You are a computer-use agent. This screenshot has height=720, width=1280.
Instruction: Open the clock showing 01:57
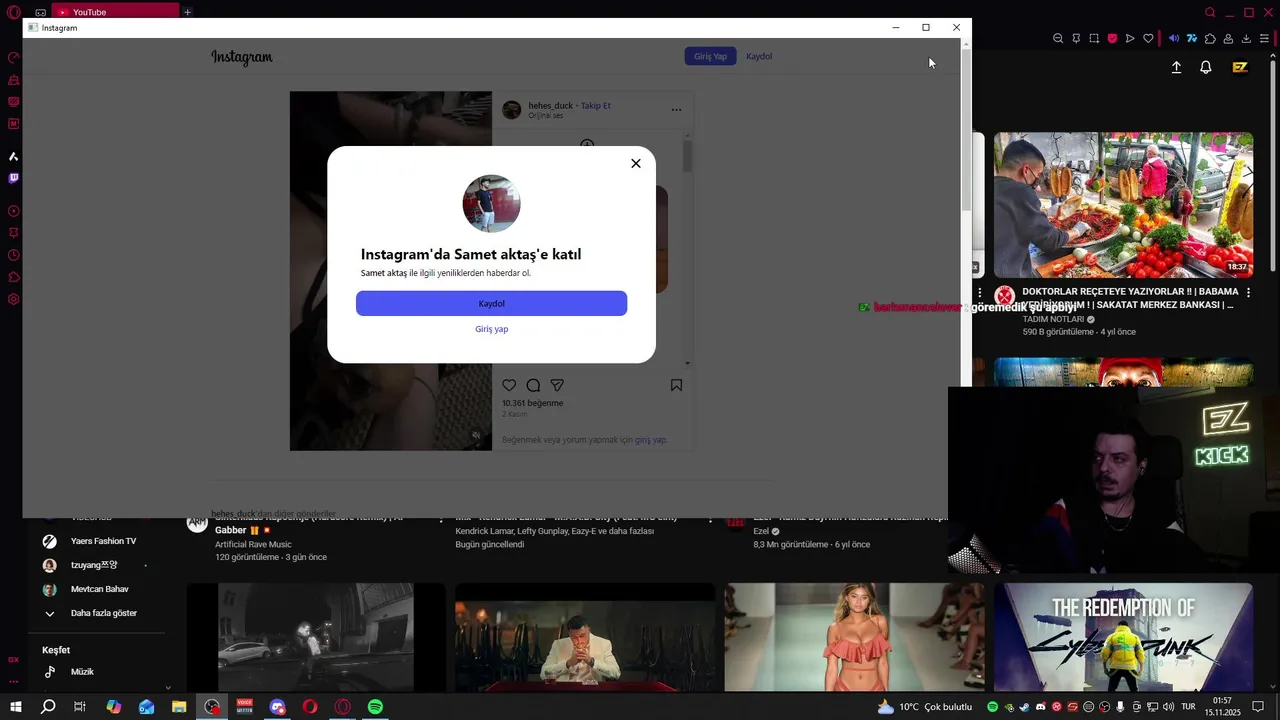click(x=1222, y=707)
